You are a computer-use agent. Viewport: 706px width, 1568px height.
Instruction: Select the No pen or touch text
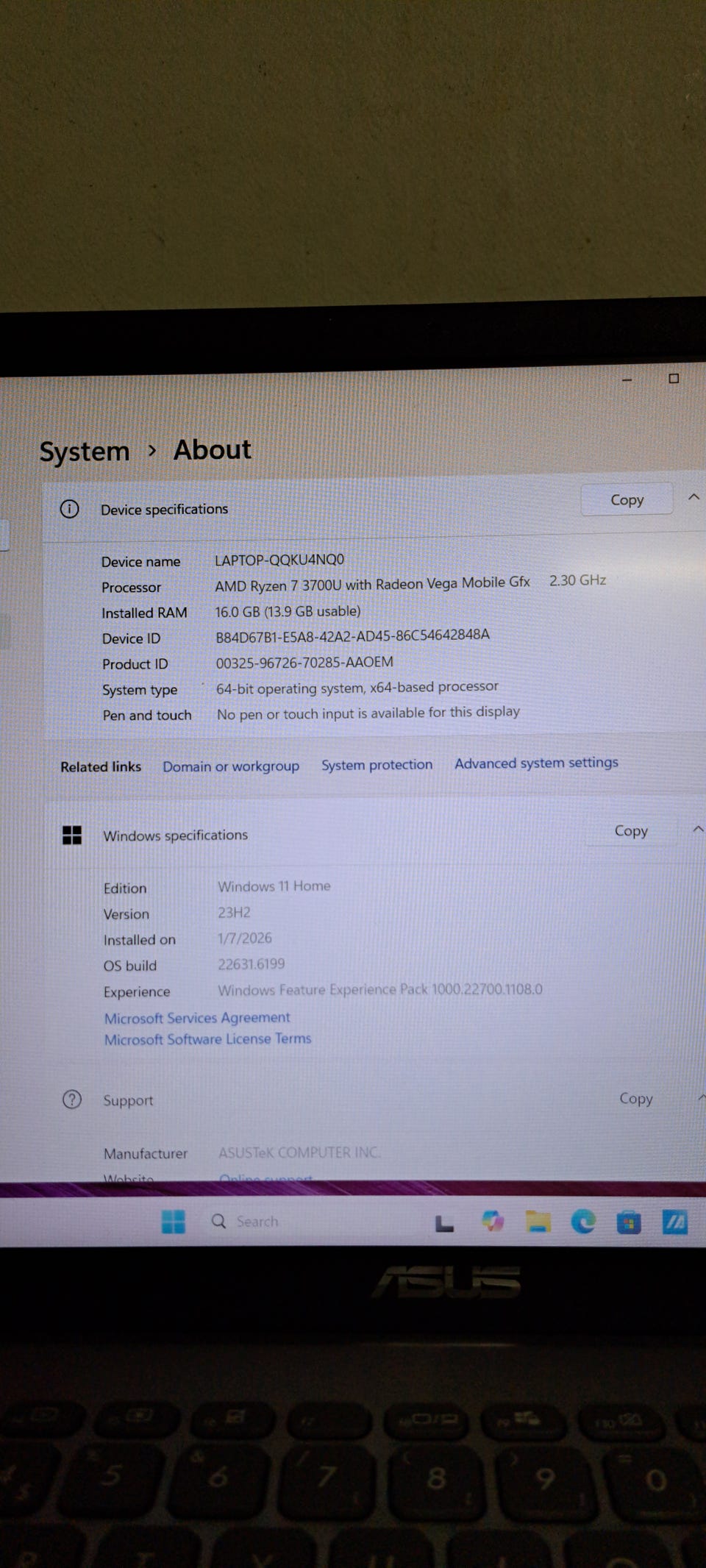(368, 713)
